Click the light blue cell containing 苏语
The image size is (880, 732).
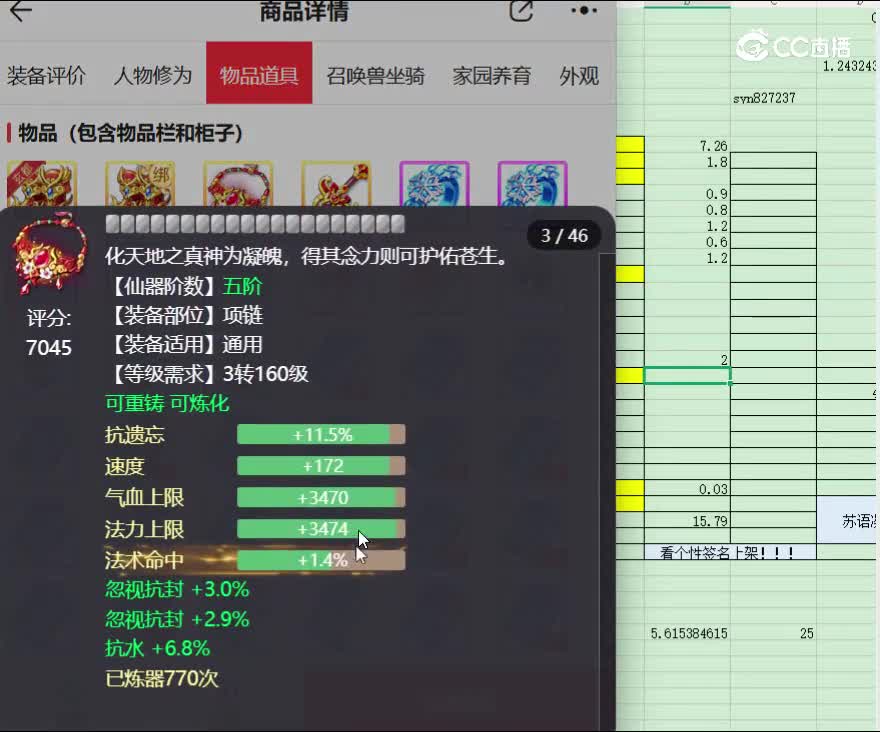click(x=850, y=520)
